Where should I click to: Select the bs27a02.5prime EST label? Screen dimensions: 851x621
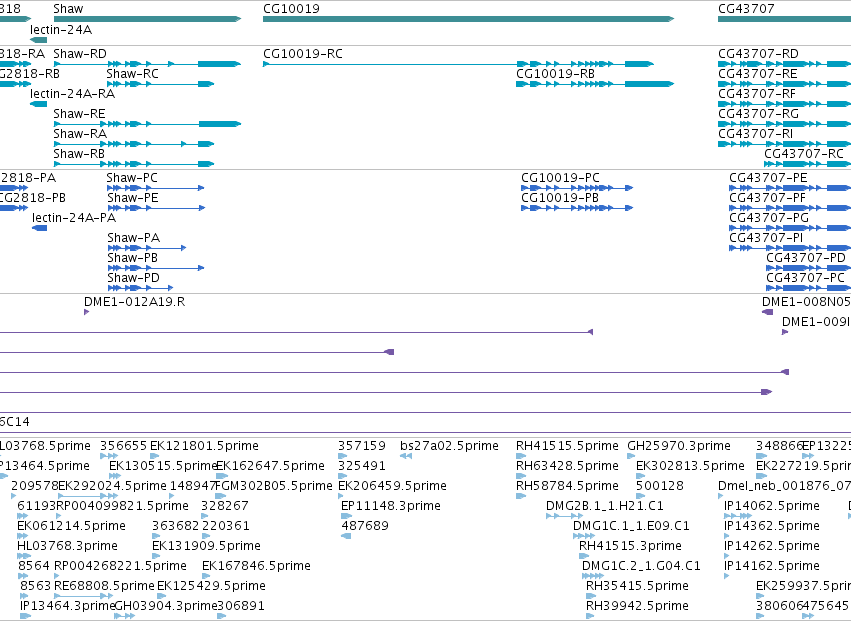[x=449, y=446]
